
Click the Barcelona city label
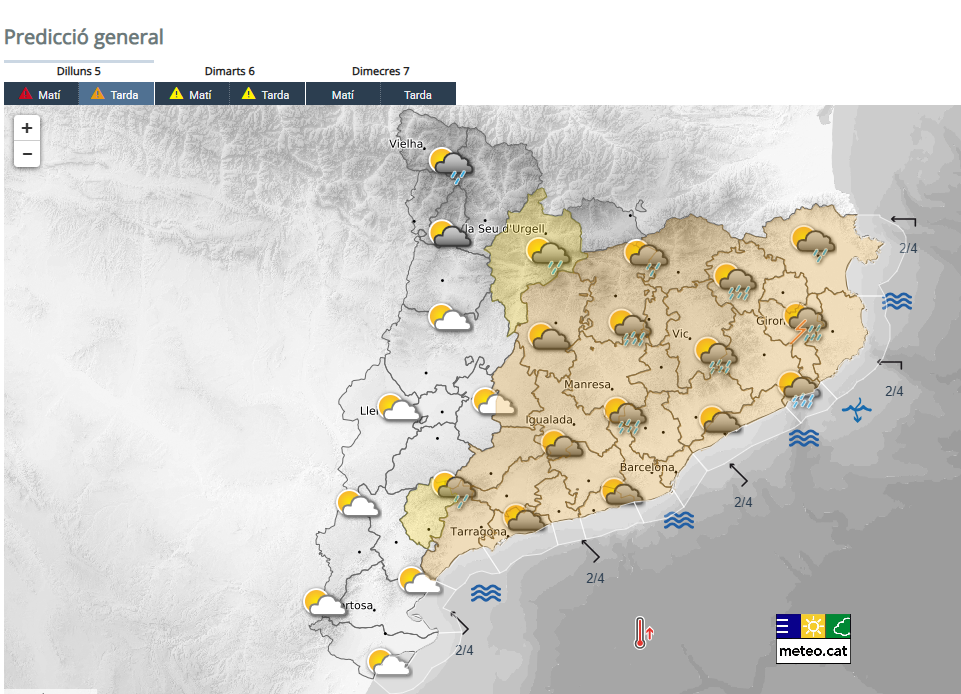(x=647, y=467)
